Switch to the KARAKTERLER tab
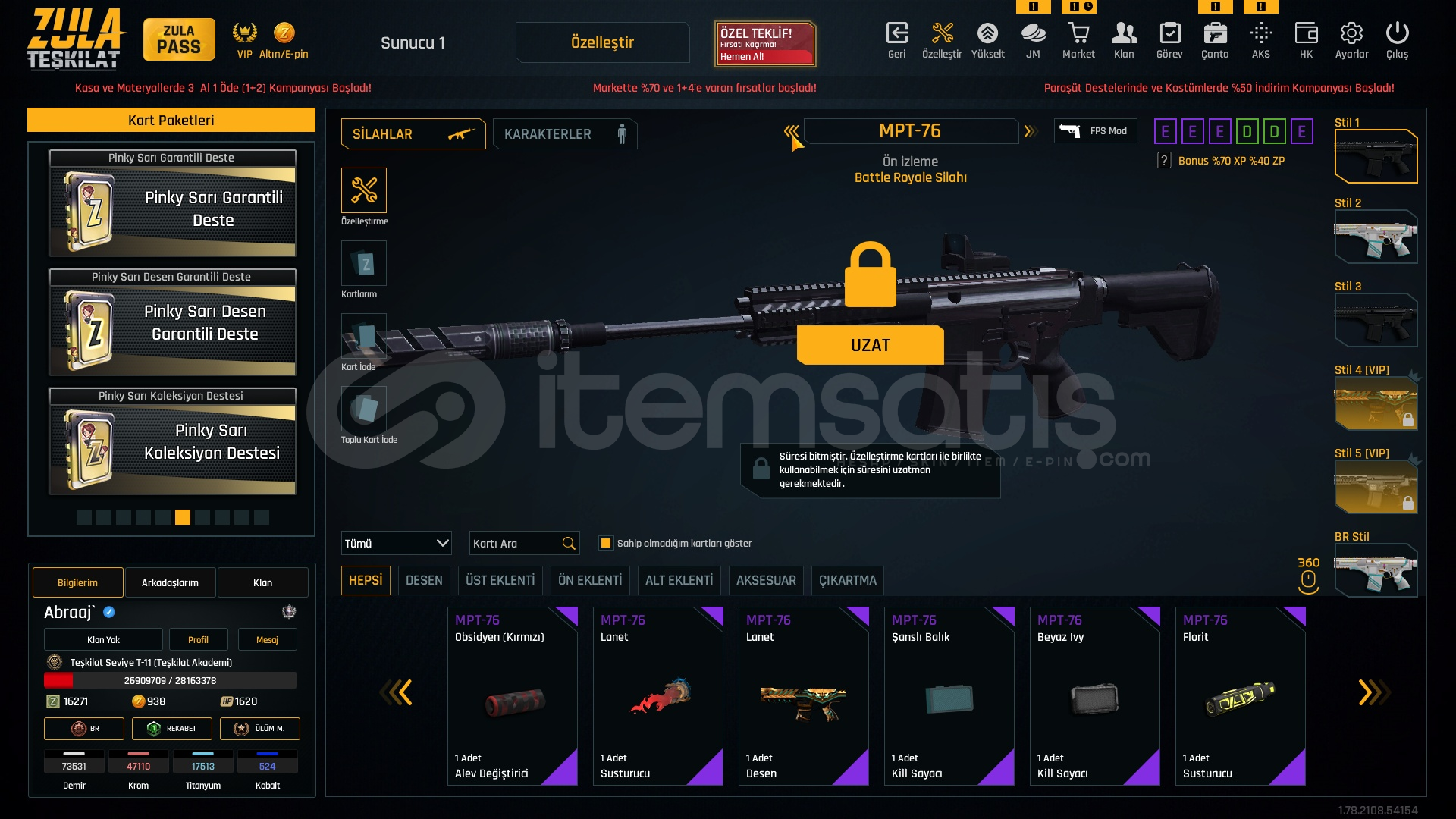Image resolution: width=1456 pixels, height=819 pixels. coord(565,134)
